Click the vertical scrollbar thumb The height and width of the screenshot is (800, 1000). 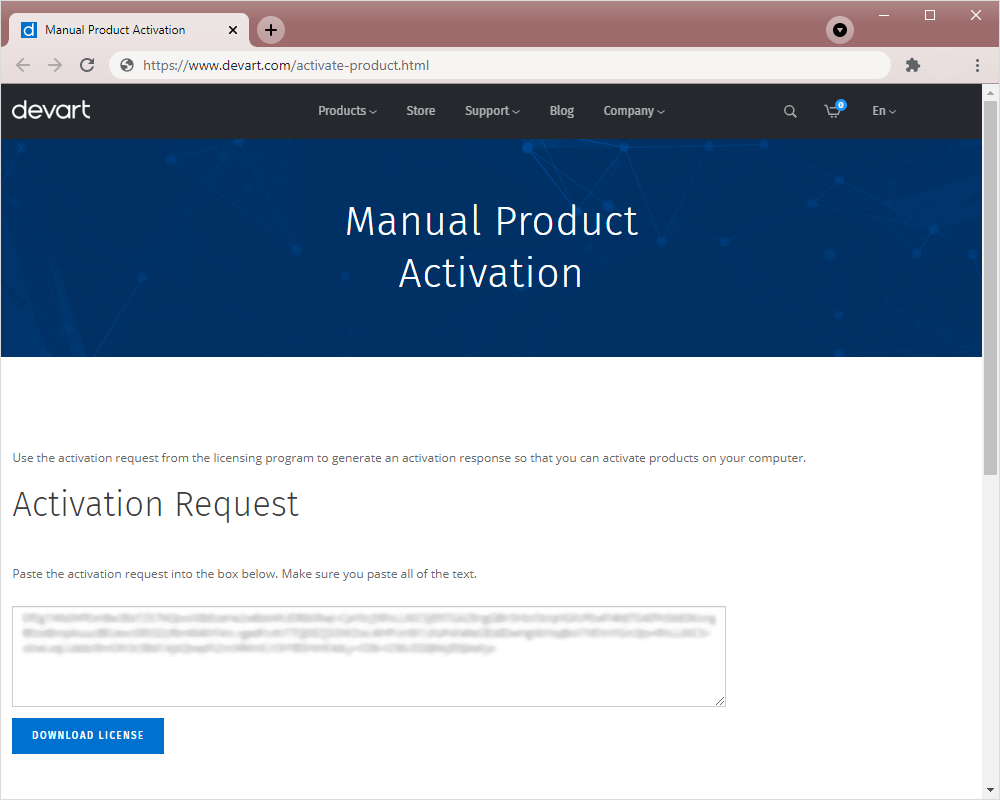point(990,287)
